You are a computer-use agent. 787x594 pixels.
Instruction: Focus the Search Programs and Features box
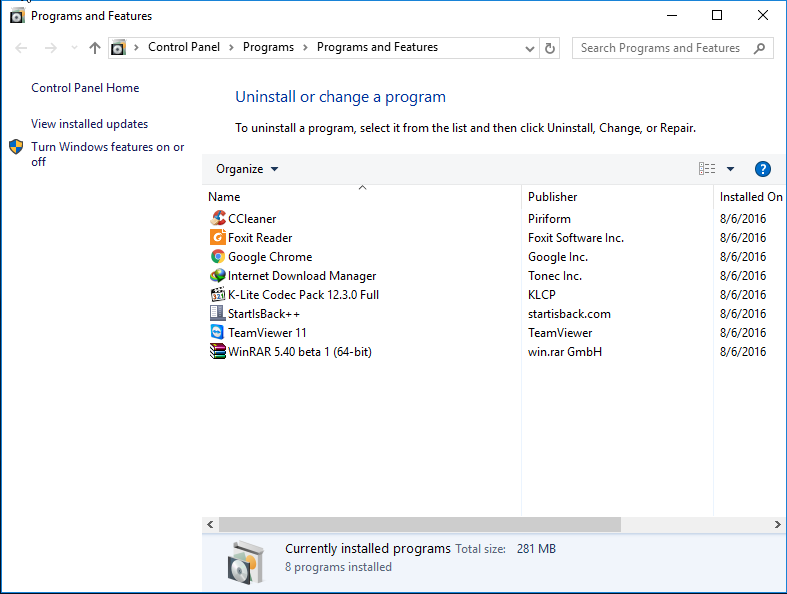(x=673, y=48)
